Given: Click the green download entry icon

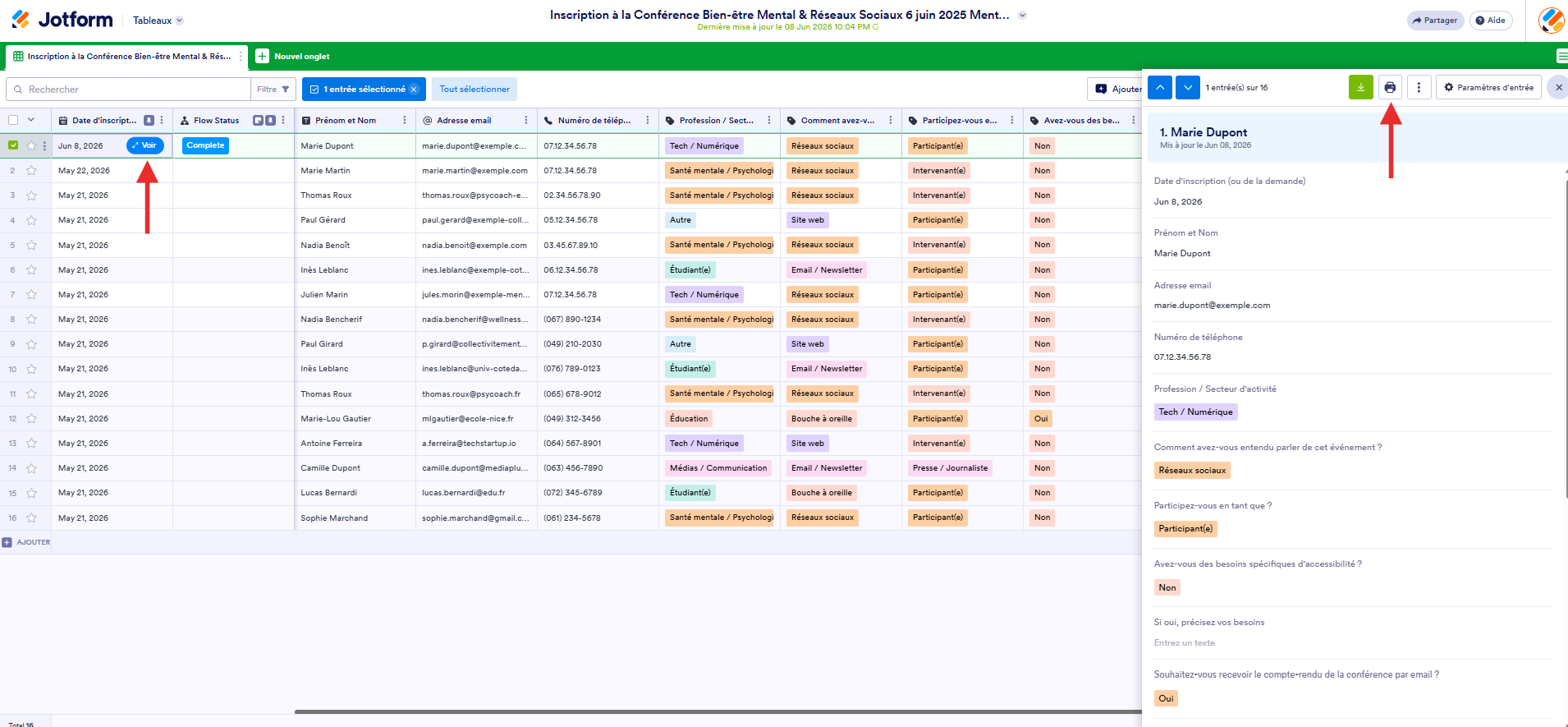Looking at the screenshot, I should point(1360,87).
